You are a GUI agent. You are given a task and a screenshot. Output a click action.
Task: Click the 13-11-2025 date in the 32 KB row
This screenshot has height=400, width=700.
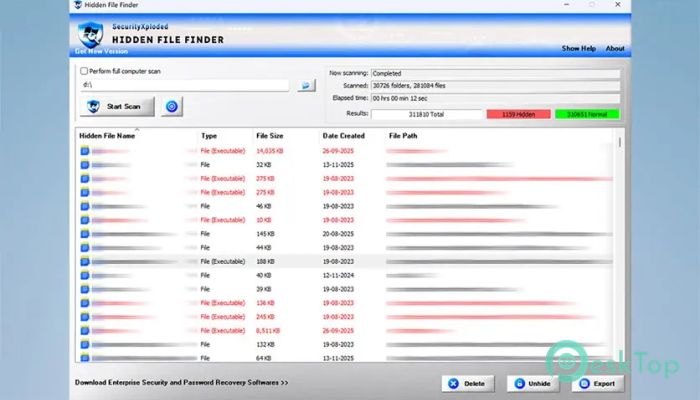coord(338,165)
